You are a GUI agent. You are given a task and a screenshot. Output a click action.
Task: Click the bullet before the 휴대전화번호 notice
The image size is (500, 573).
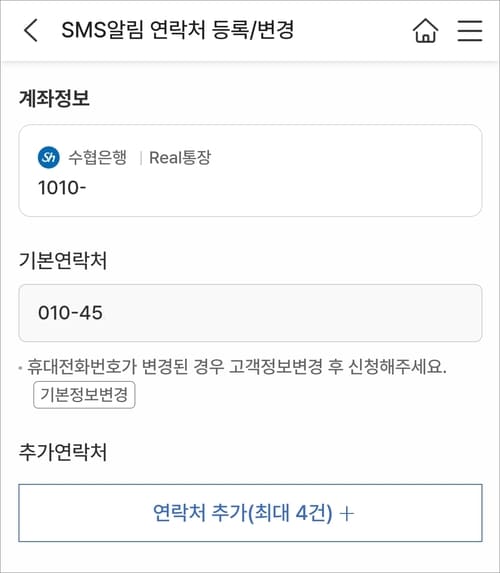tap(20, 367)
